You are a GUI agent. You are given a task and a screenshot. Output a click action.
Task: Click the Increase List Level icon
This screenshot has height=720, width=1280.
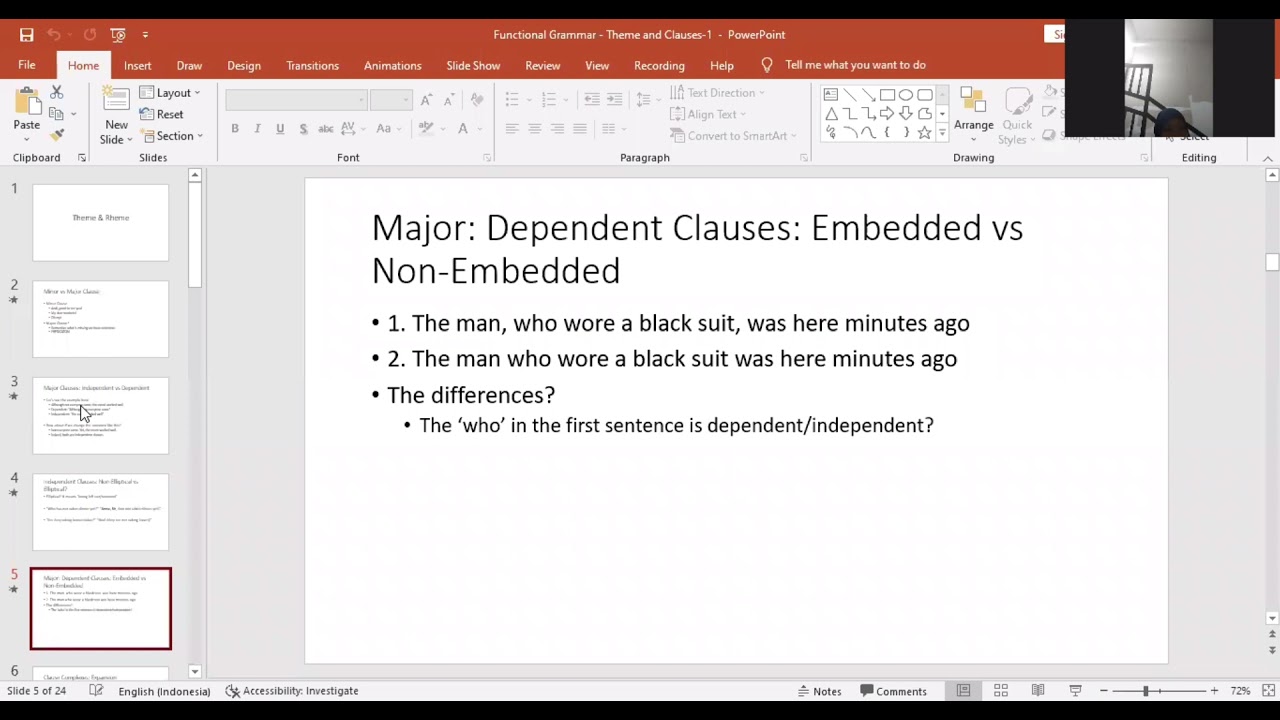pos(614,99)
